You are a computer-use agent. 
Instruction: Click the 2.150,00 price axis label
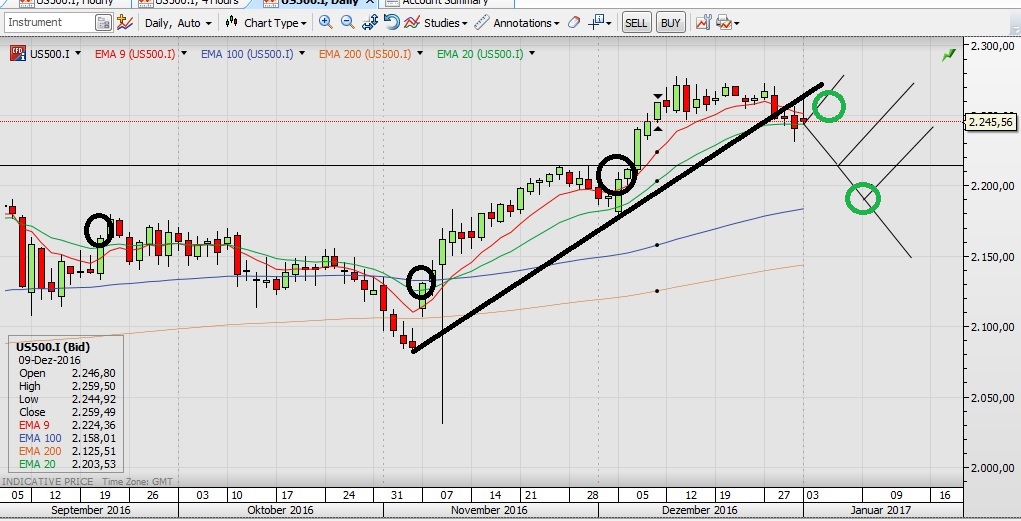(x=992, y=257)
